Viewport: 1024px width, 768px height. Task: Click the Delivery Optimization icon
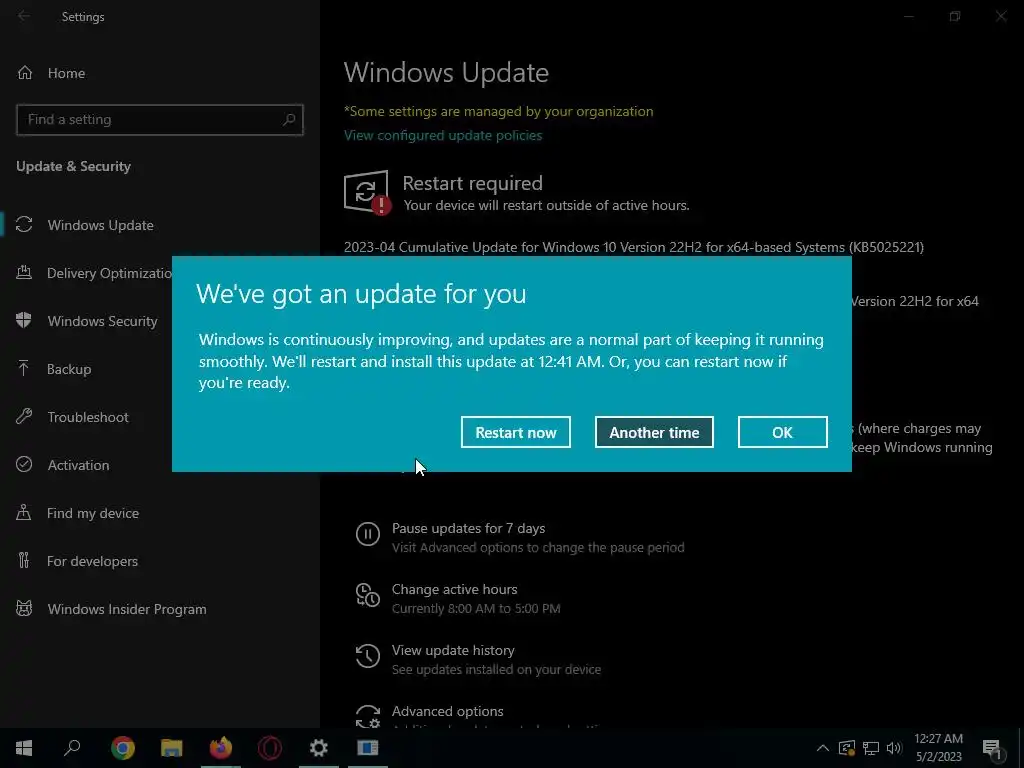pos(24,272)
